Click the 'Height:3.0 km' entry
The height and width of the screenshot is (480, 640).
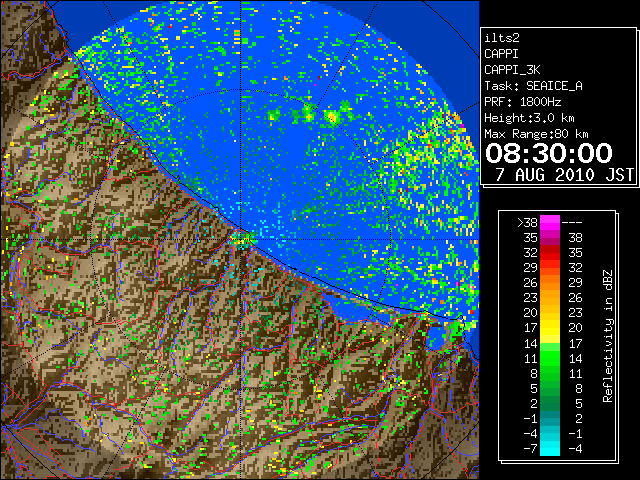tap(529, 118)
